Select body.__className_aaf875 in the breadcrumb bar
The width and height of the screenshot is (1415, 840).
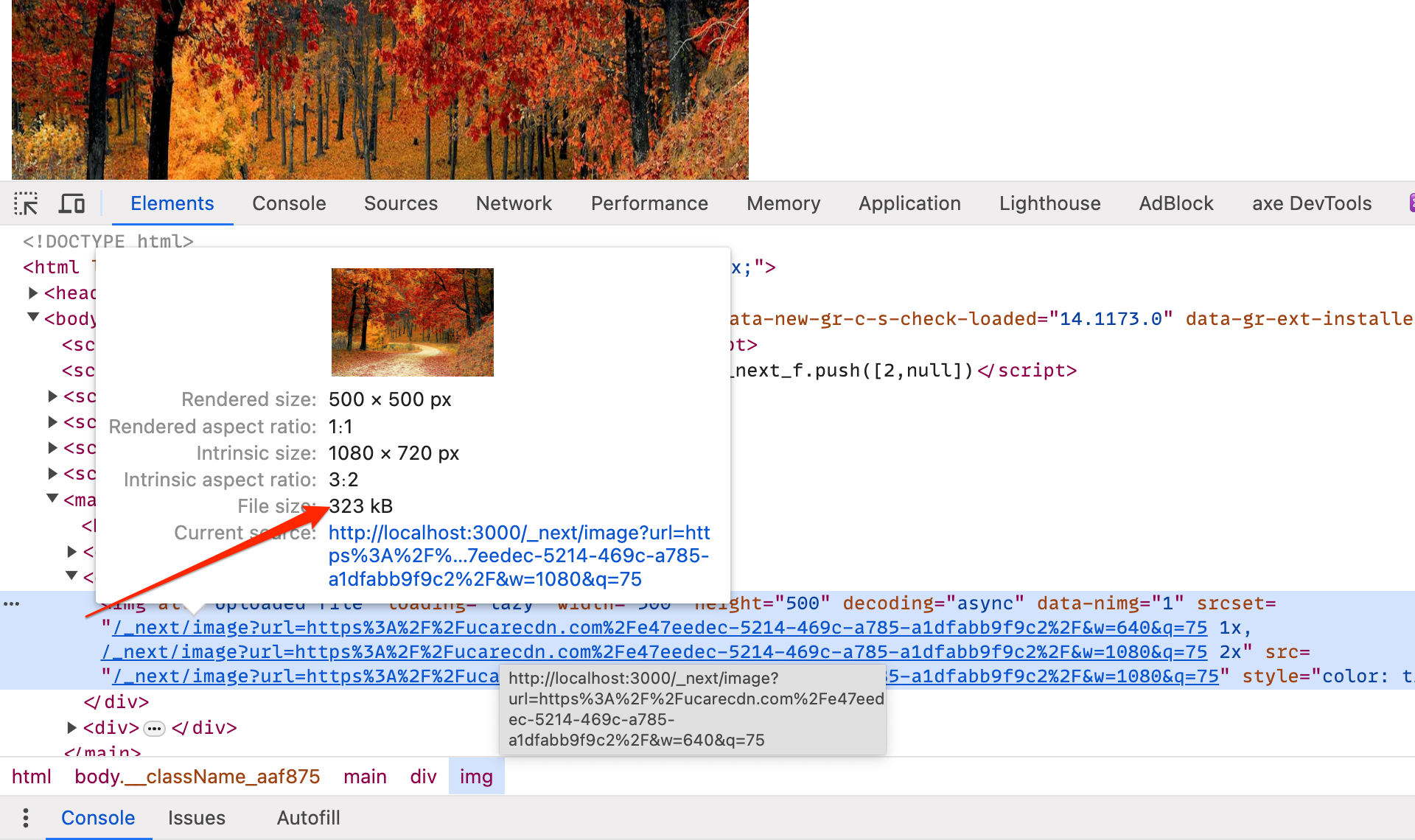pos(198,776)
